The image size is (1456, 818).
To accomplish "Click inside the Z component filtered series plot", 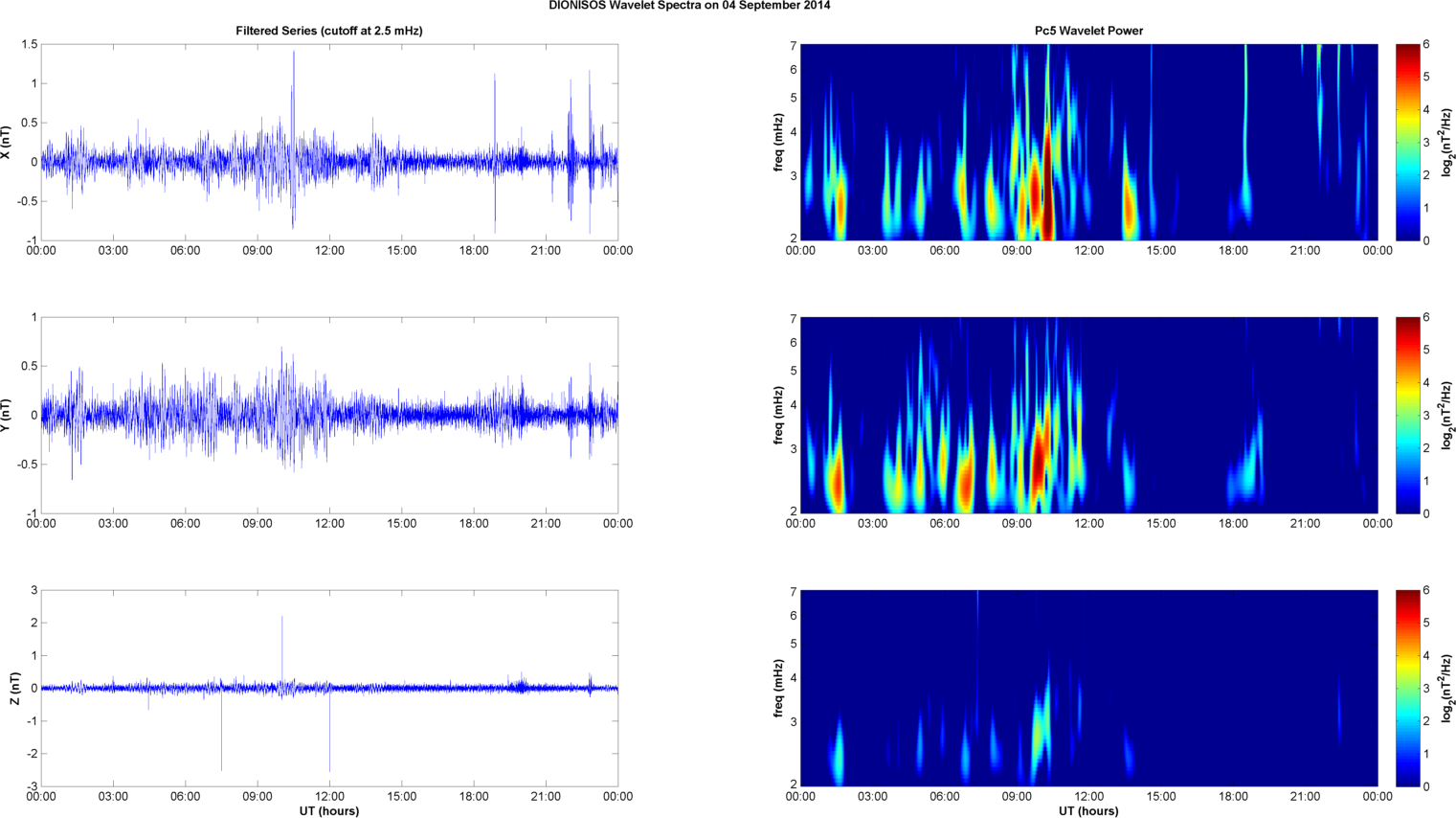I will (x=329, y=688).
